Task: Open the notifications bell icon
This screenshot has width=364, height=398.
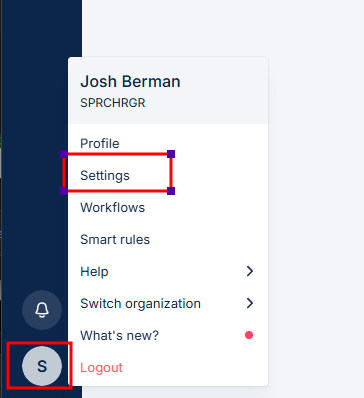Action: point(42,310)
